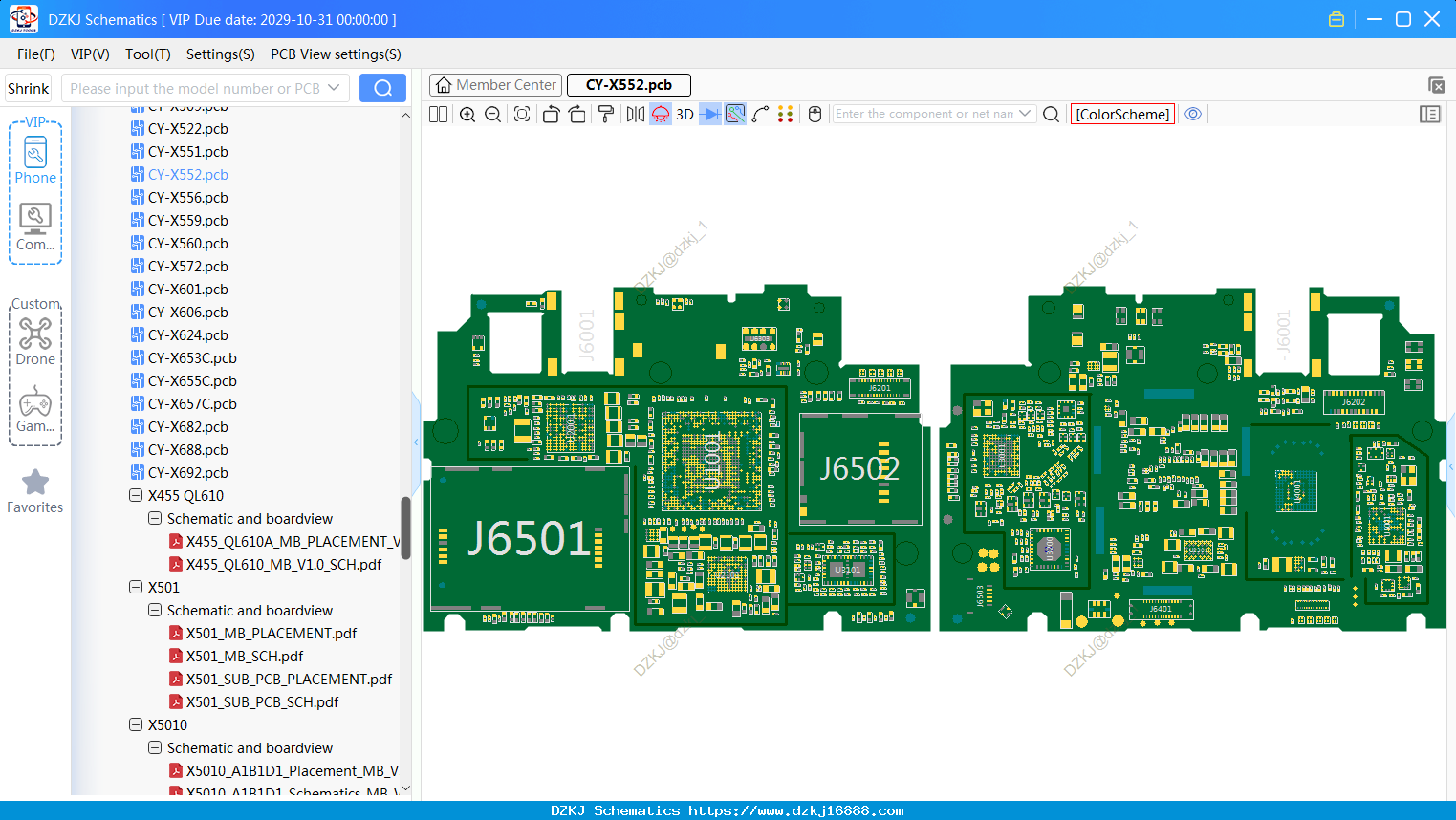Toggle the diode symbol tool
Viewport: 1456px width, 820px height.
point(710,114)
